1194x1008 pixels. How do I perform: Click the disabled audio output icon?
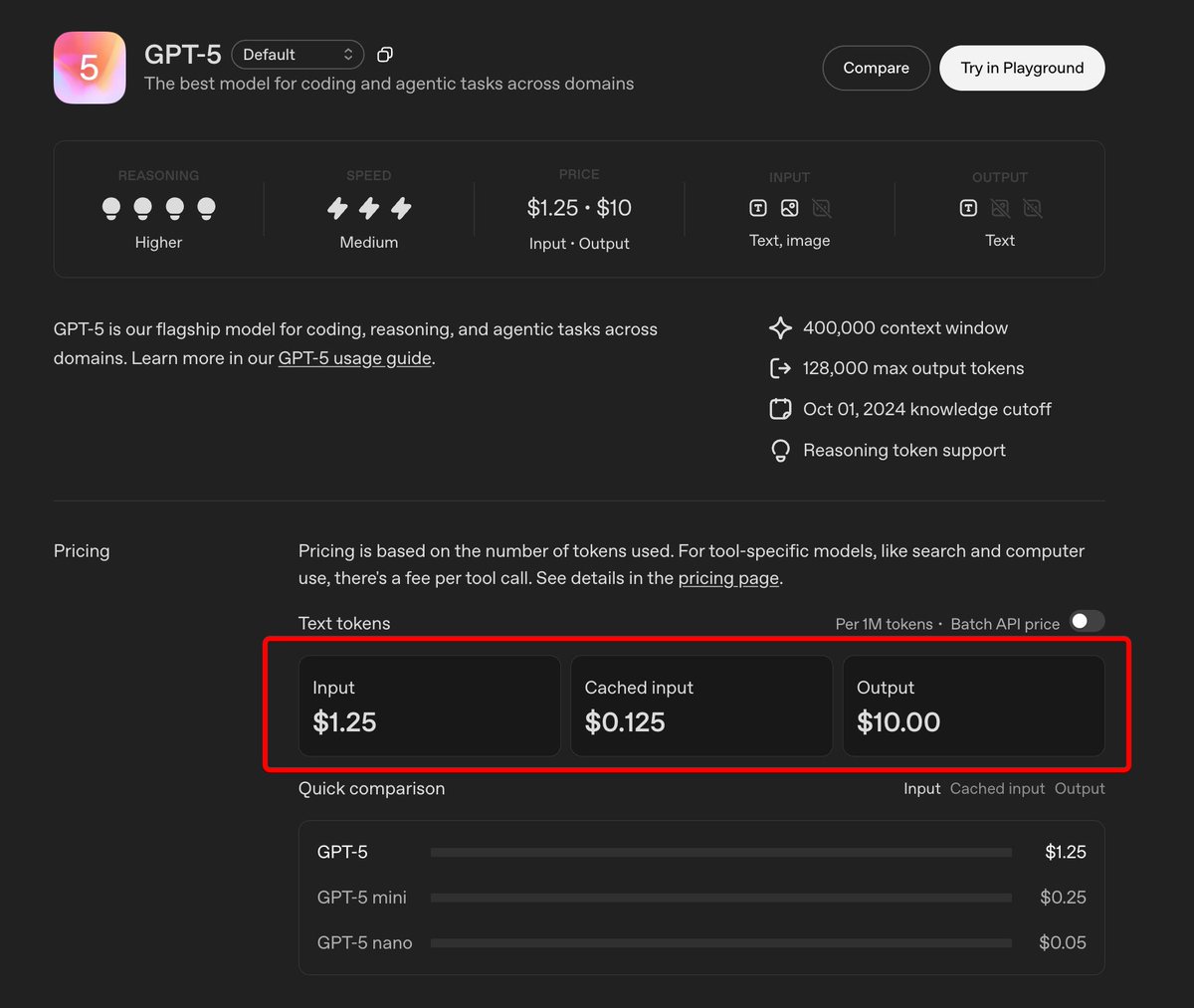pos(1033,208)
